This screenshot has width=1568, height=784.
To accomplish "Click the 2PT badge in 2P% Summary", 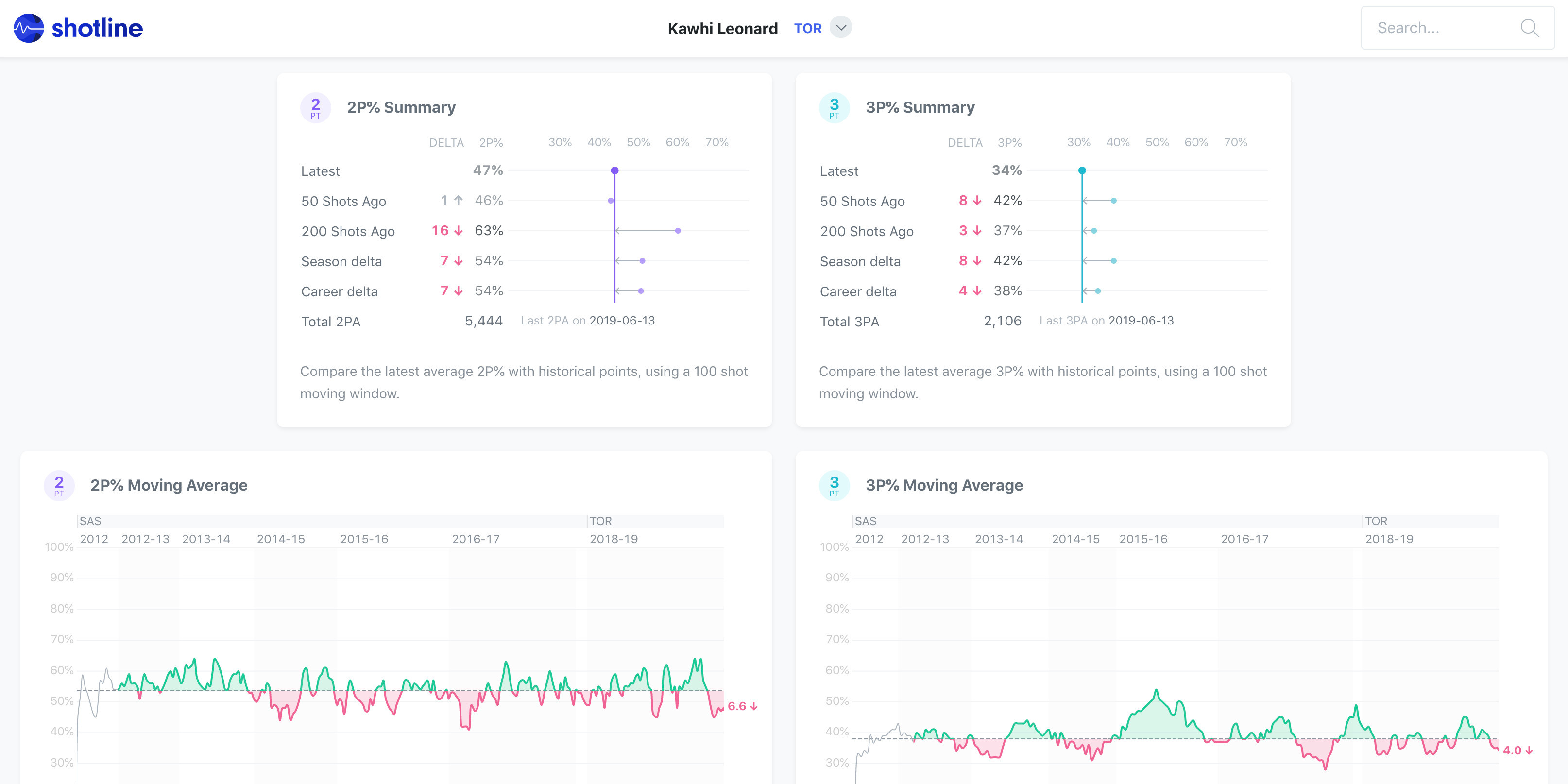I will click(x=315, y=108).
